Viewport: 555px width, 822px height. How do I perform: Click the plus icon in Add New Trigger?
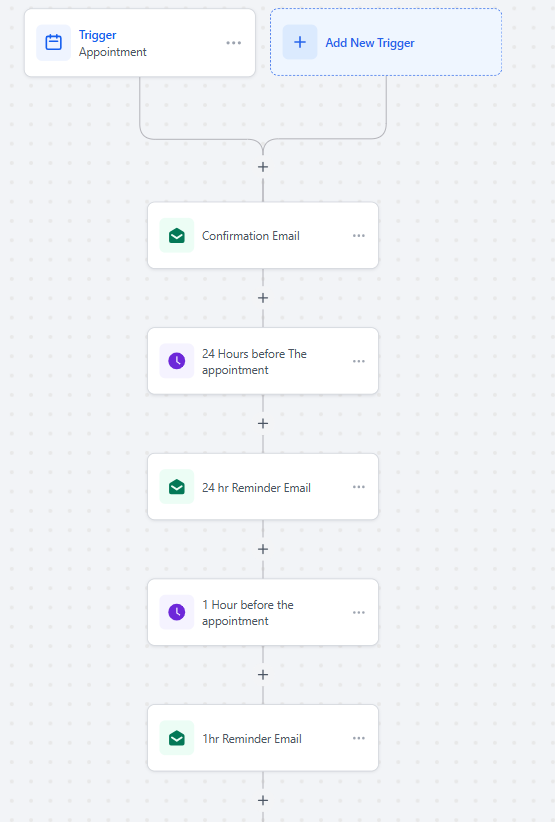300,42
